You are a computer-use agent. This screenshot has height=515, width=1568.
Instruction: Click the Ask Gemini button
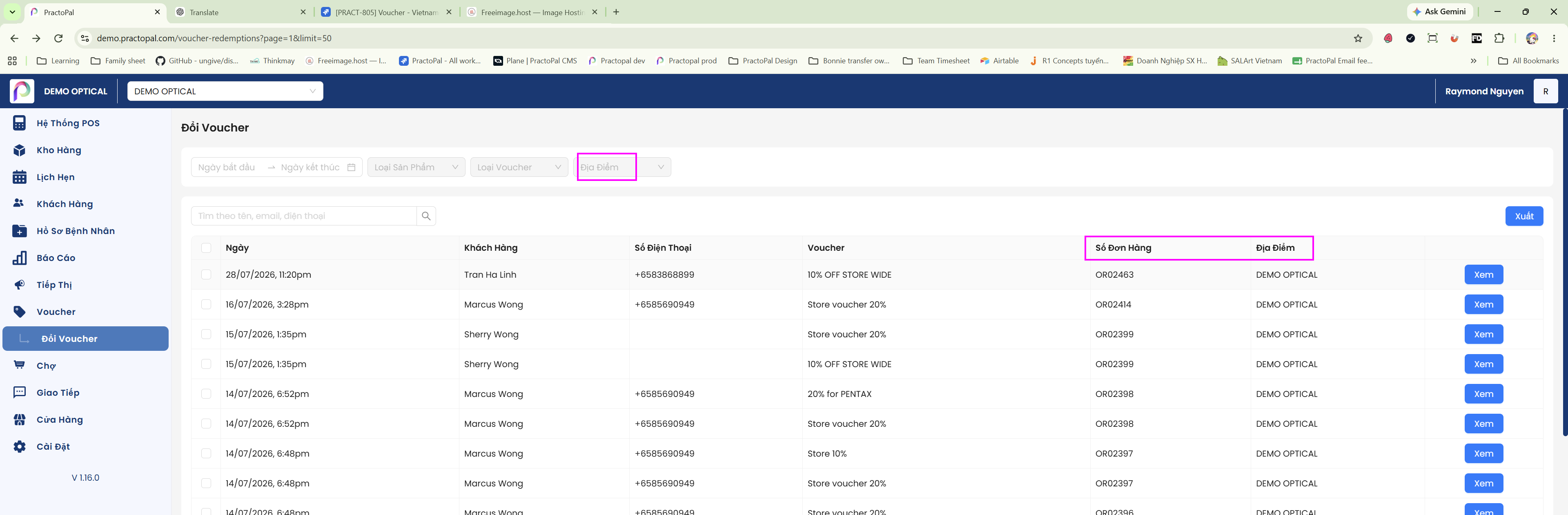coord(1440,11)
